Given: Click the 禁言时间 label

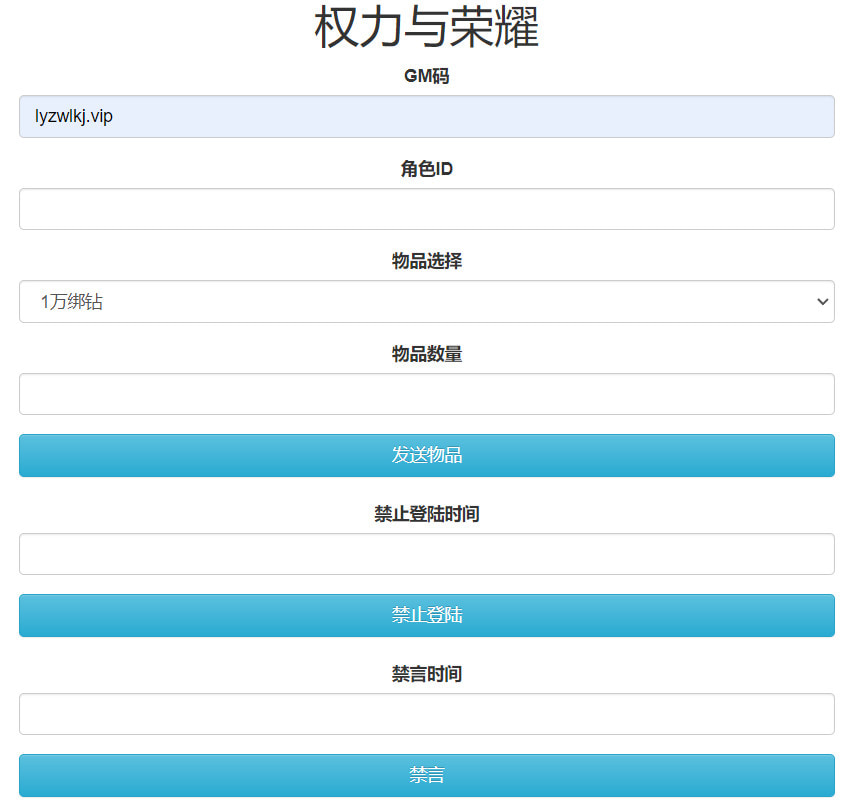Looking at the screenshot, I should pos(426,674).
